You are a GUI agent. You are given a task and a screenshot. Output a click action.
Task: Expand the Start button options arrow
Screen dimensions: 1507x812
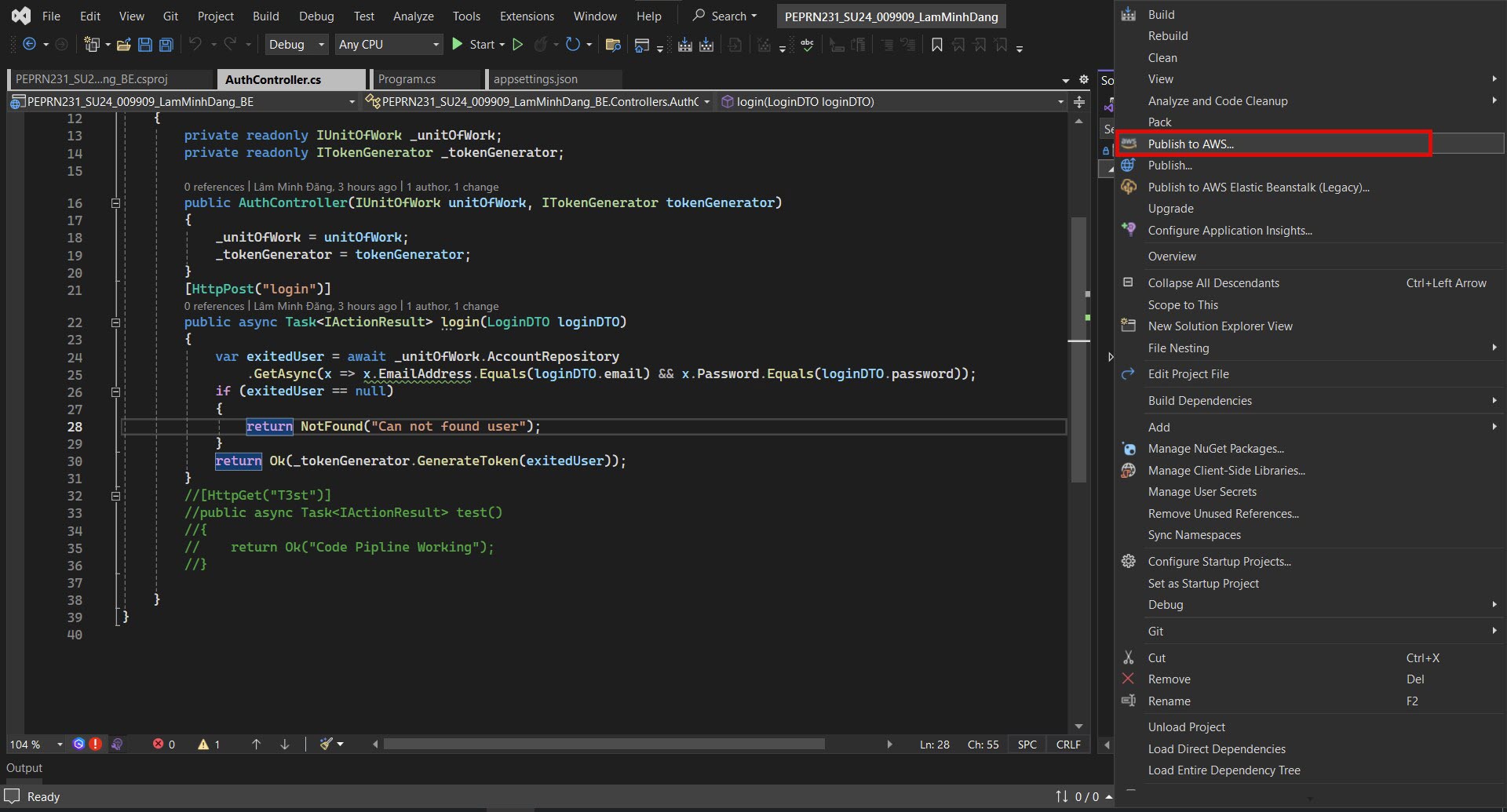pyautogui.click(x=502, y=45)
